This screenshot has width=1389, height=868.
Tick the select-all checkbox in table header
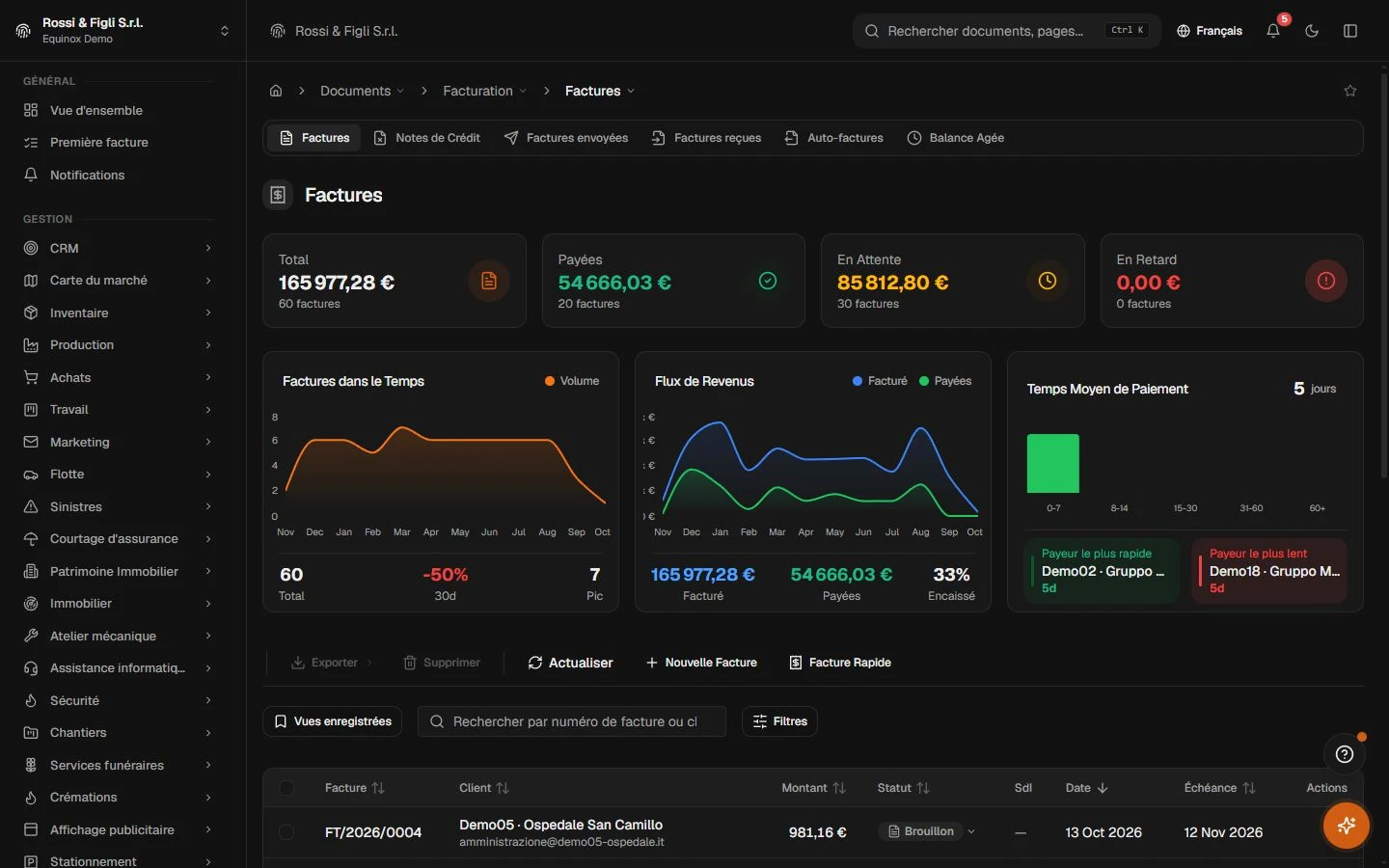pyautogui.click(x=286, y=788)
